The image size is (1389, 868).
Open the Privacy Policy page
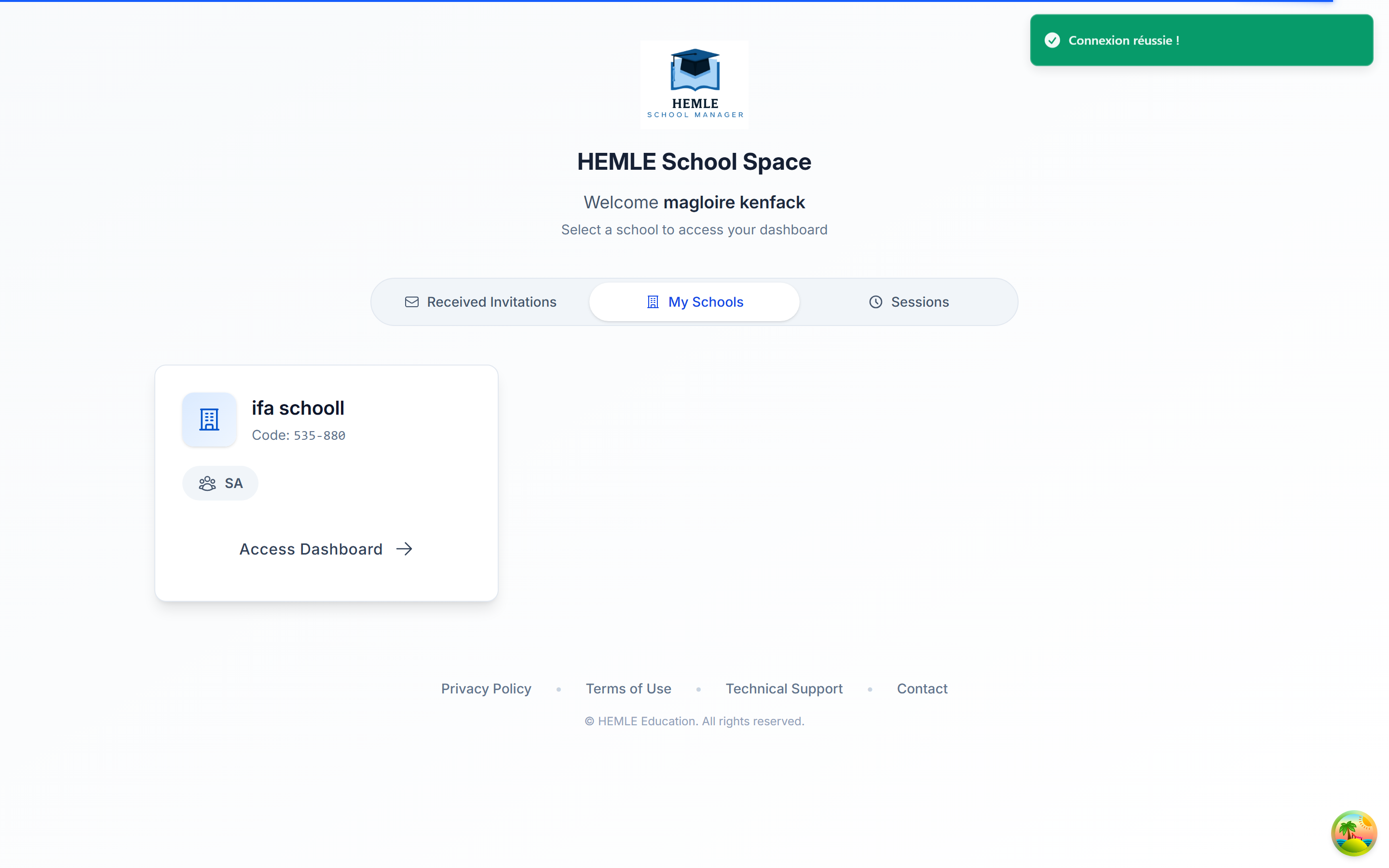[x=486, y=688]
